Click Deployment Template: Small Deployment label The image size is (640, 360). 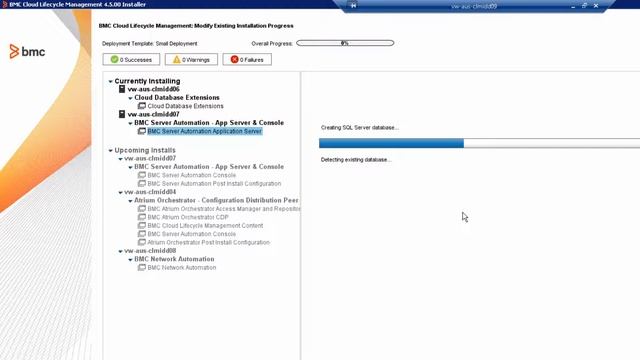click(x=149, y=44)
